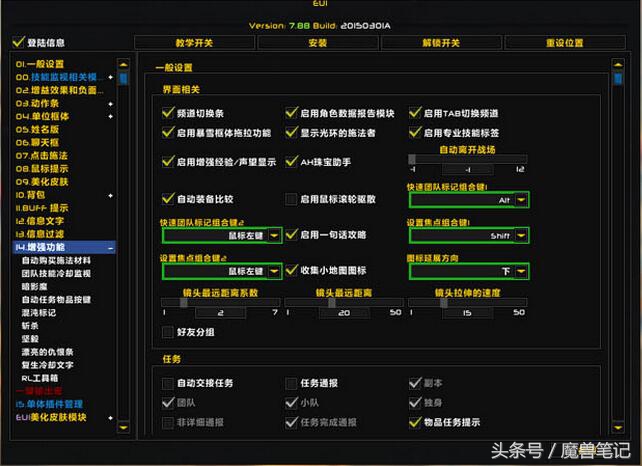The width and height of the screenshot is (642, 466).
Task: Toggle 启用暴雪框体拖拉功能 checkbox
Action: (168, 132)
